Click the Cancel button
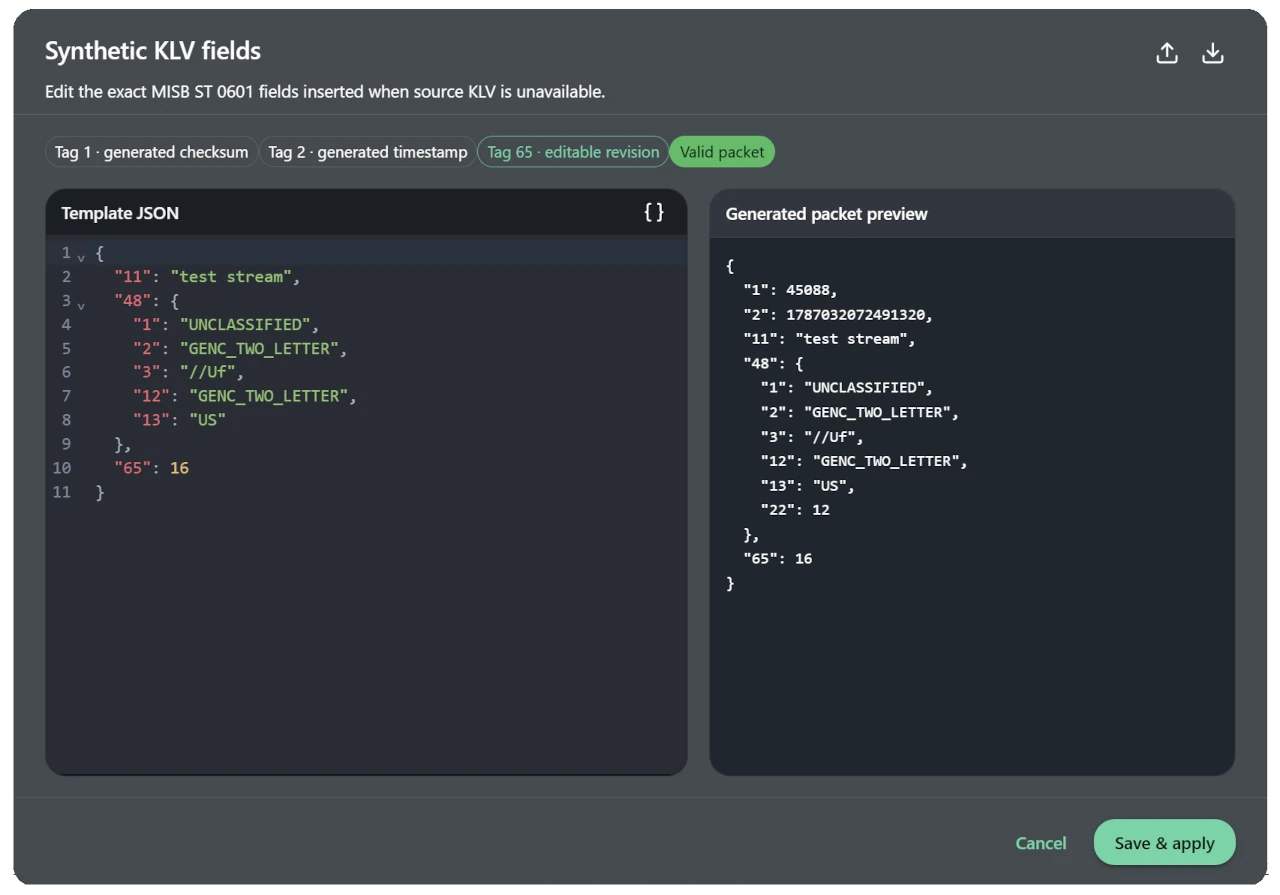Screen dimensions: 1280x895 (1041, 843)
